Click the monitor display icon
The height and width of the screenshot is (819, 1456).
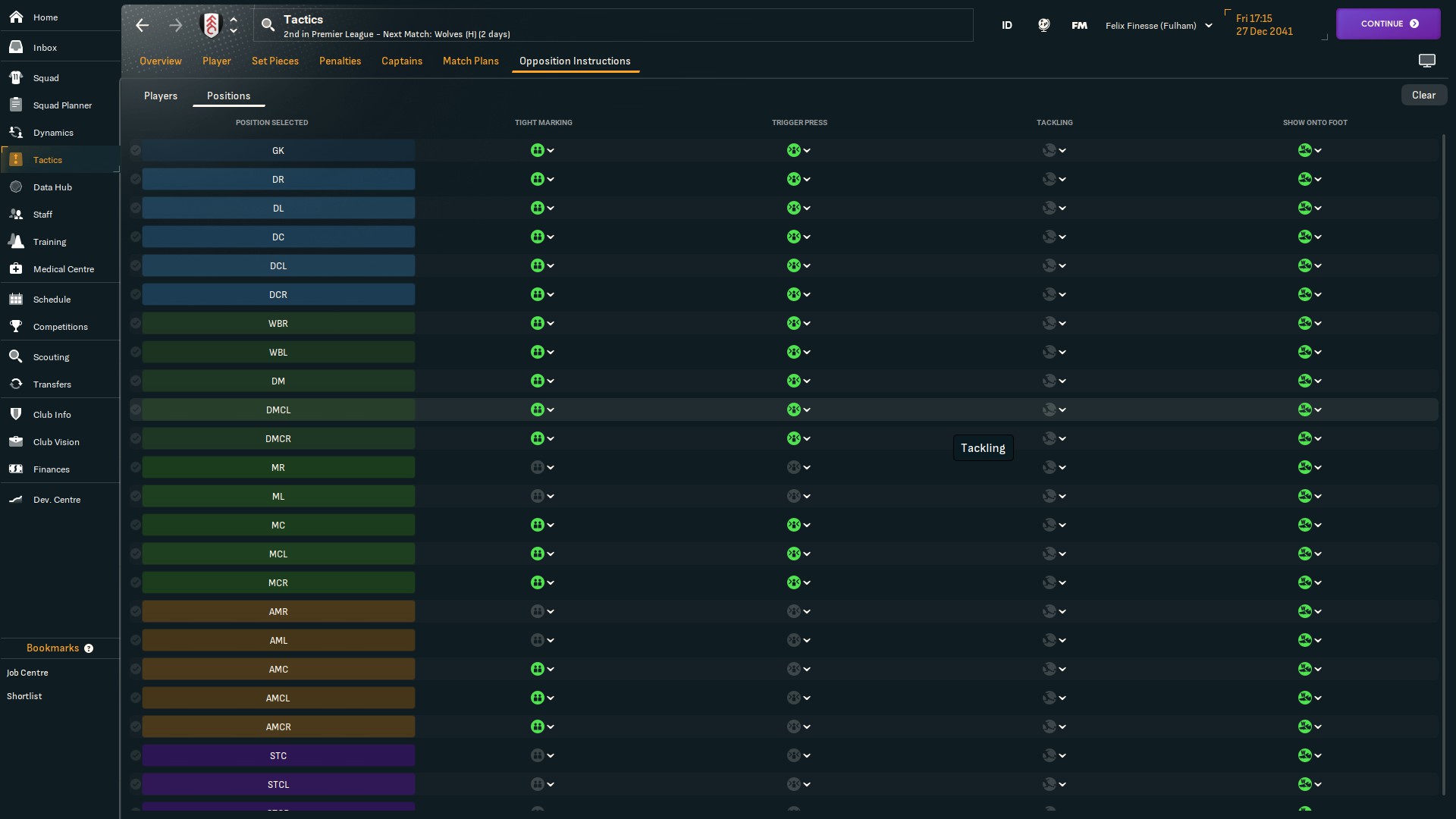(1426, 61)
